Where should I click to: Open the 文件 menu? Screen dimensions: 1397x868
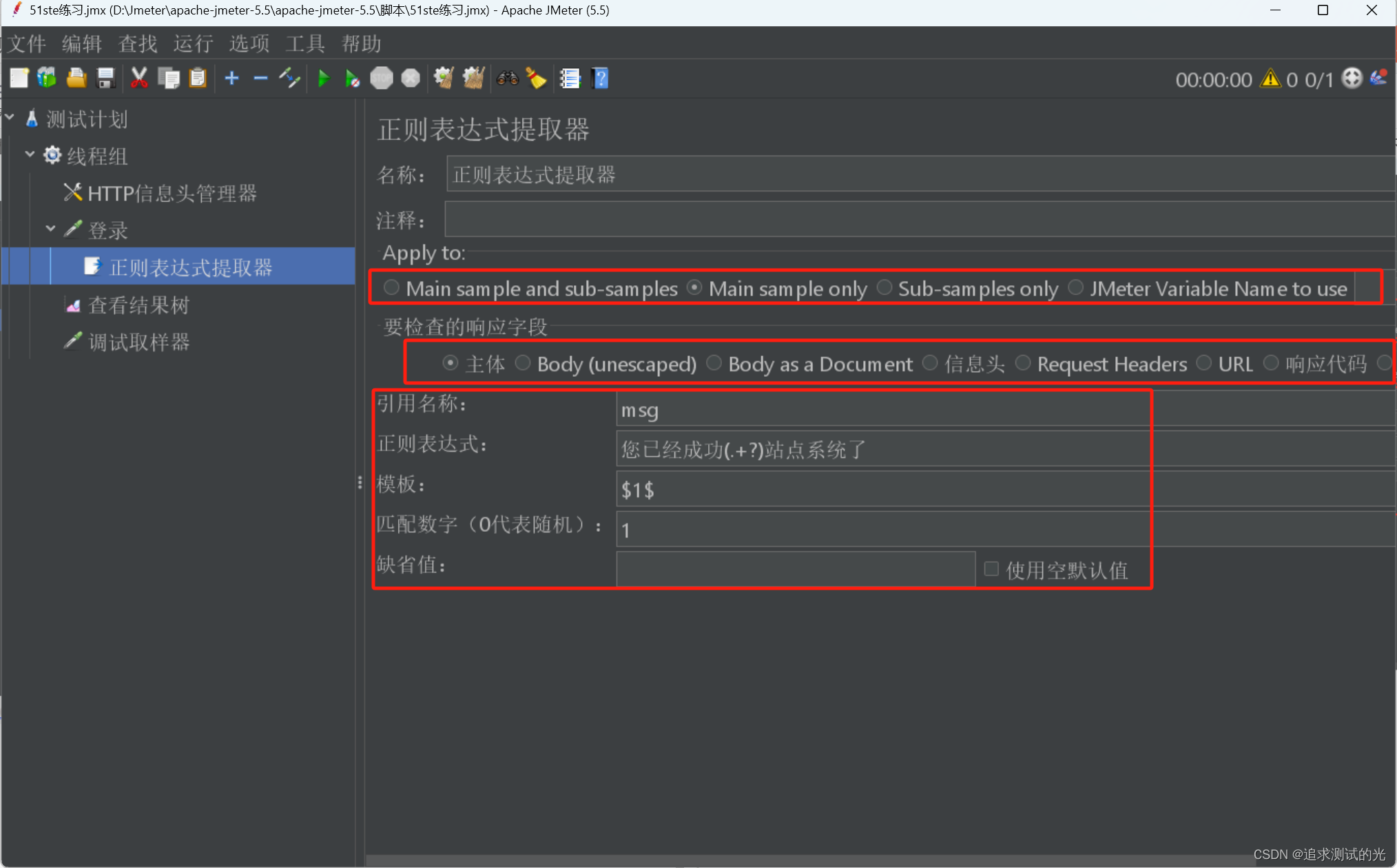[28, 44]
